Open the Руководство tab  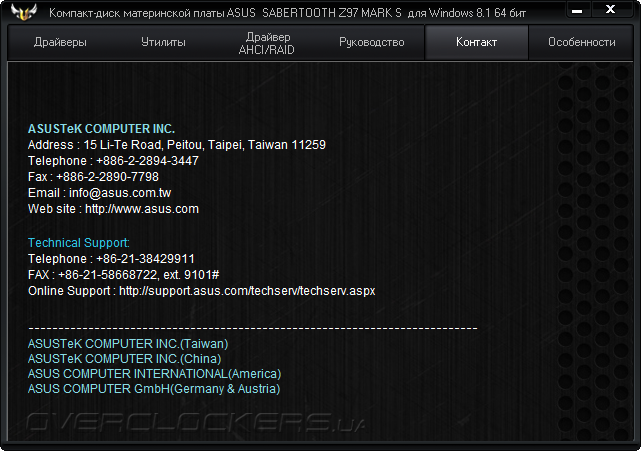point(372,42)
